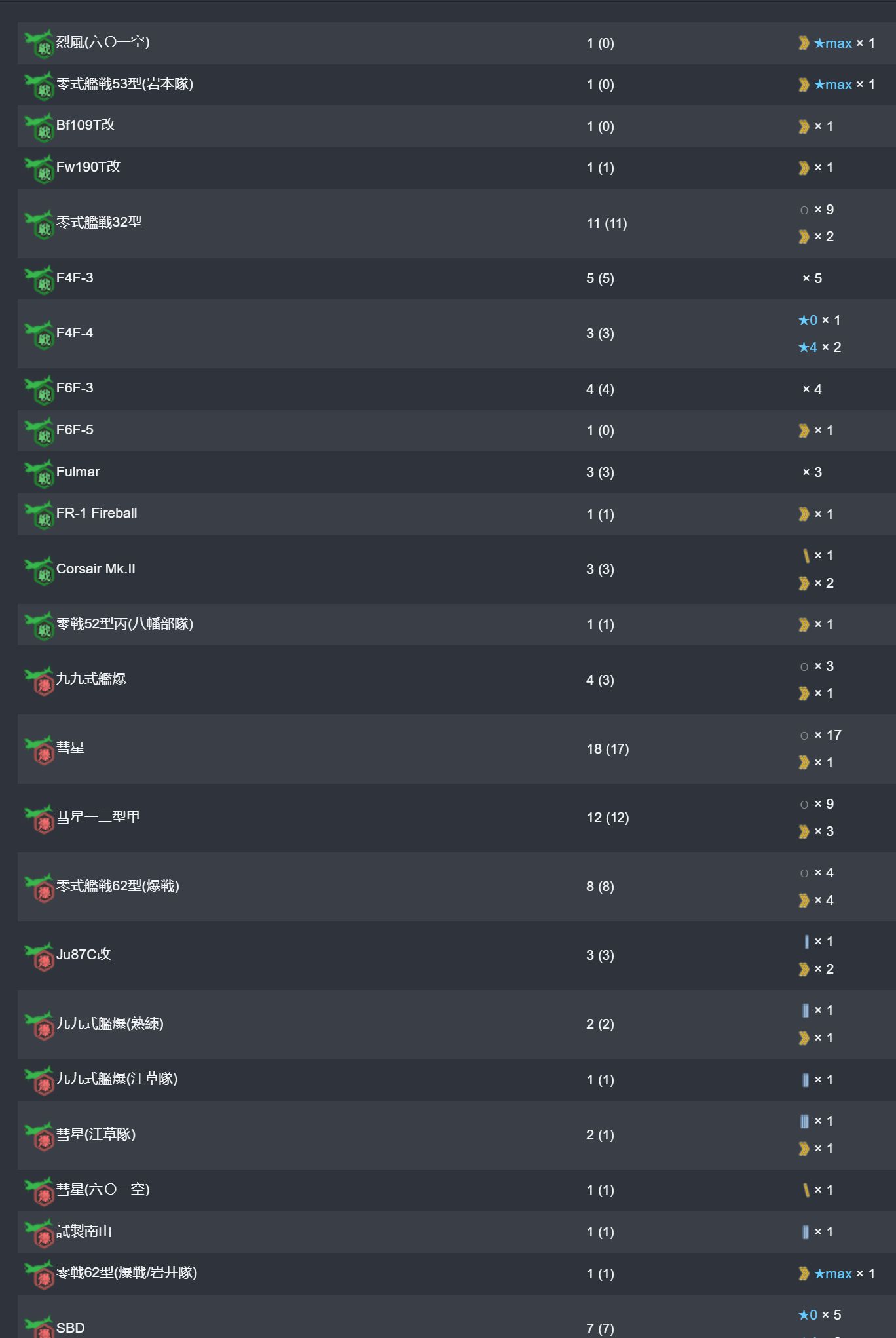Click the 8 (8) count for 零式艦戦62型(爆戦)
This screenshot has height=1338, width=896.
pyautogui.click(x=600, y=887)
